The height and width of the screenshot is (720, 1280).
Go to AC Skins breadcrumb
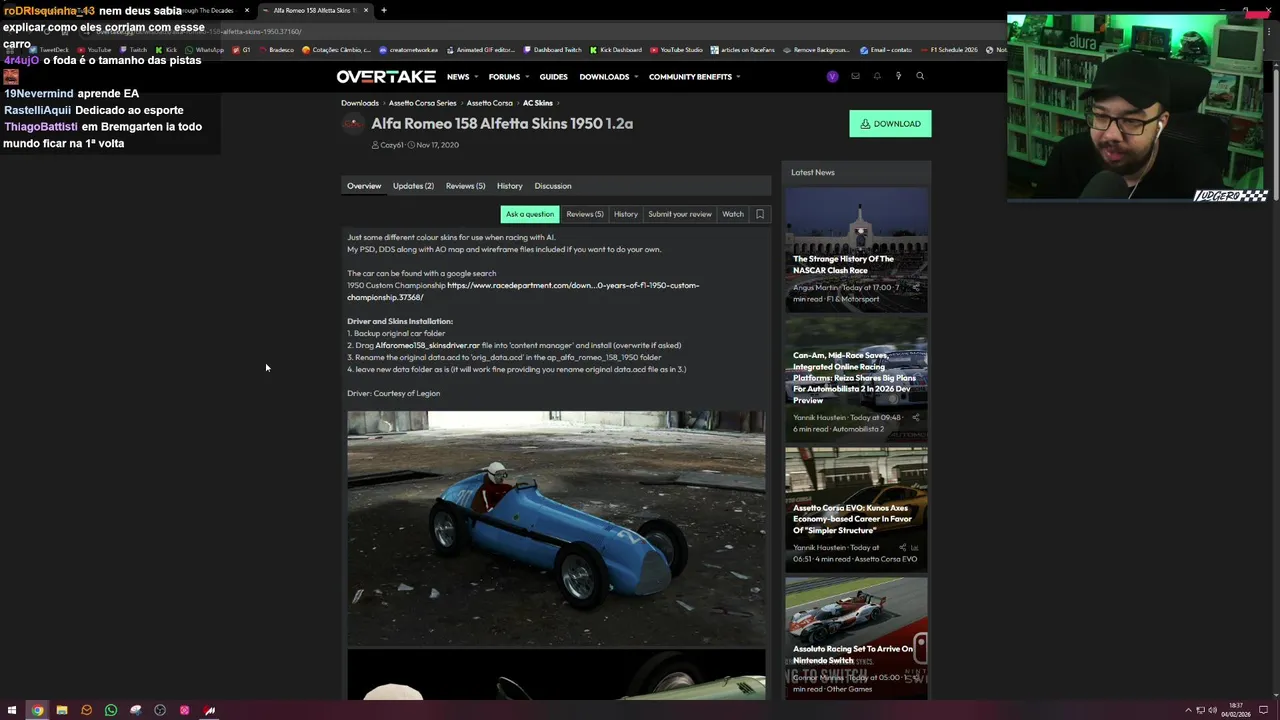tap(537, 103)
